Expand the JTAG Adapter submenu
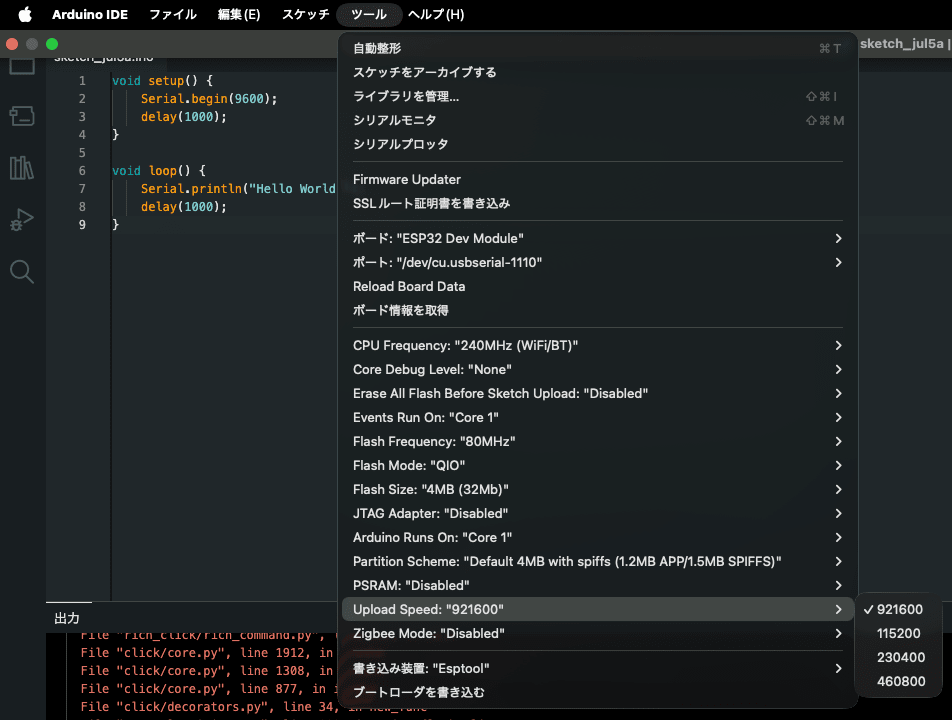The image size is (952, 720). click(598, 513)
